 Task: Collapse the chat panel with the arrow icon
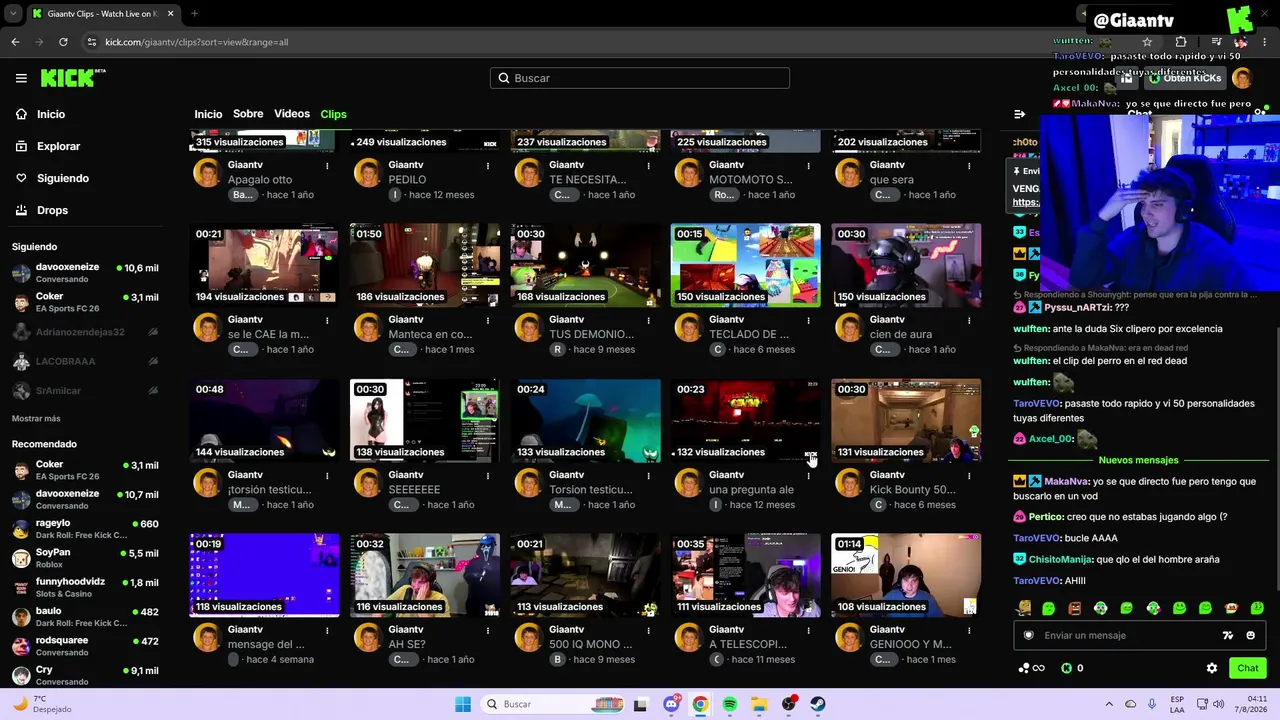tap(1019, 114)
